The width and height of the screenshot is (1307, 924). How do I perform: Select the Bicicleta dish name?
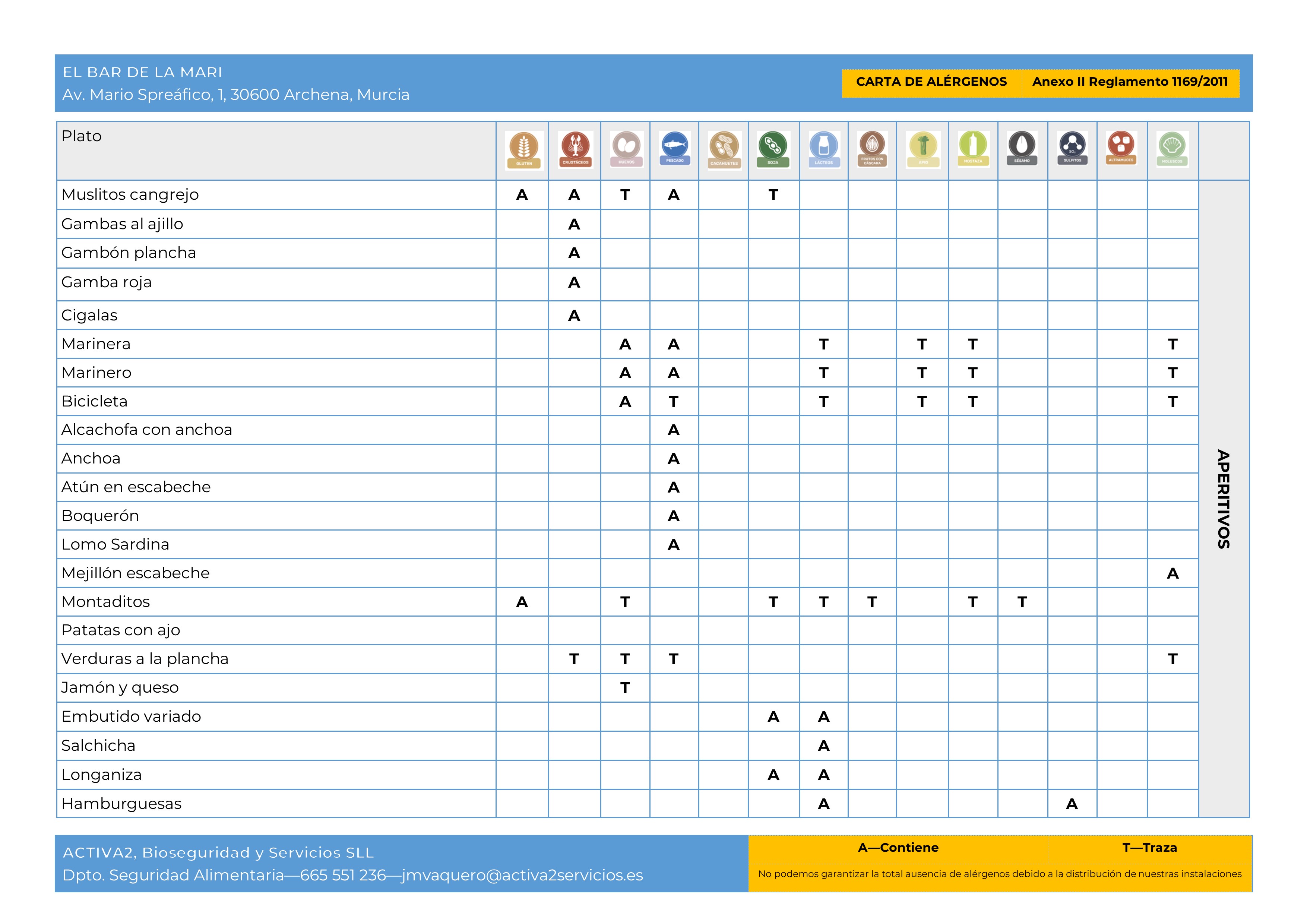(x=95, y=401)
